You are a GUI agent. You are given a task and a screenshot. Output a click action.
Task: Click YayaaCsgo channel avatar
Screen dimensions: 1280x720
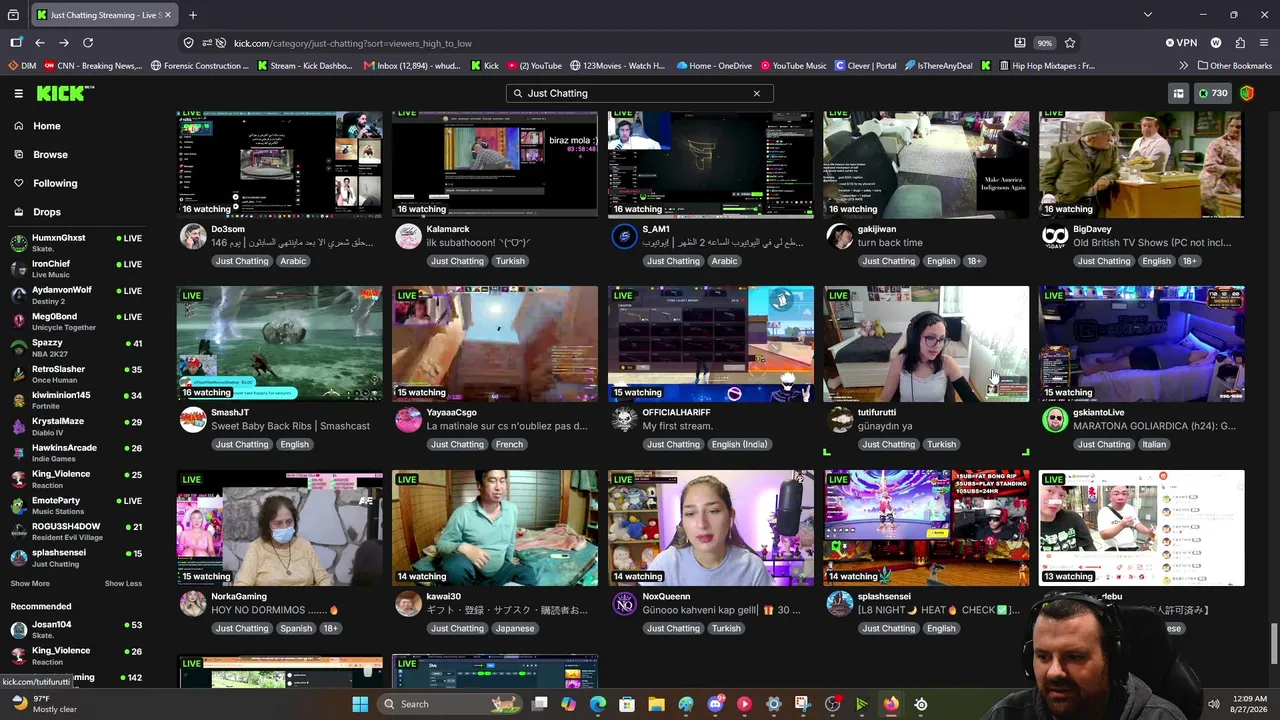408,420
